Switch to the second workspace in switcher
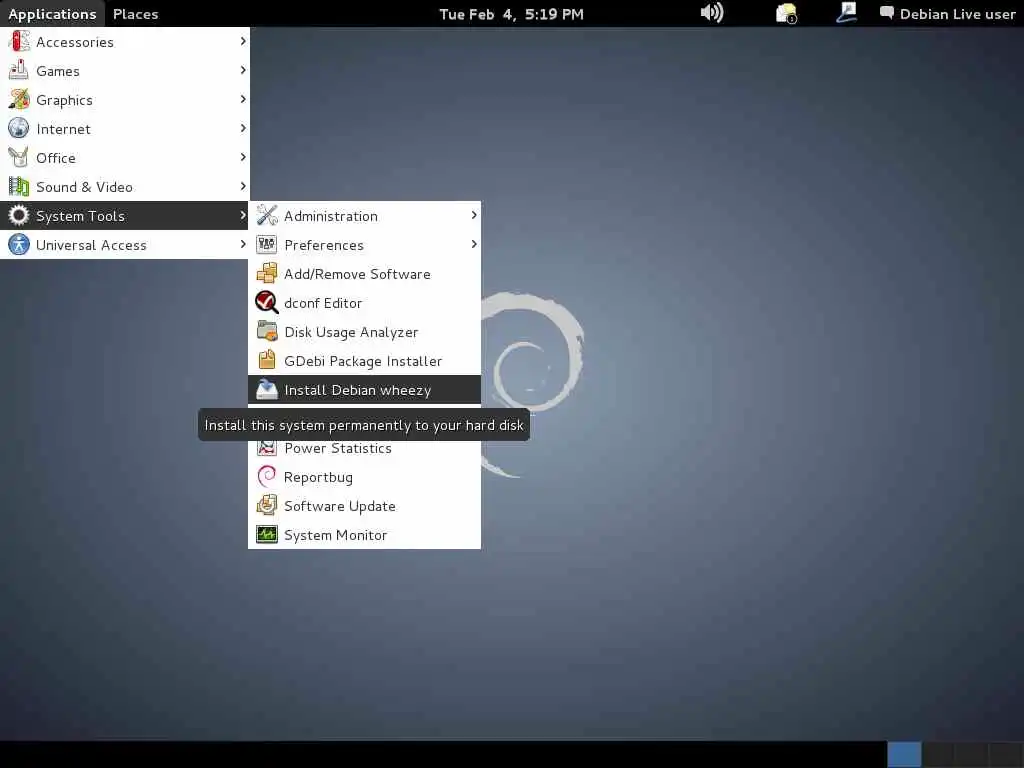 (938, 754)
